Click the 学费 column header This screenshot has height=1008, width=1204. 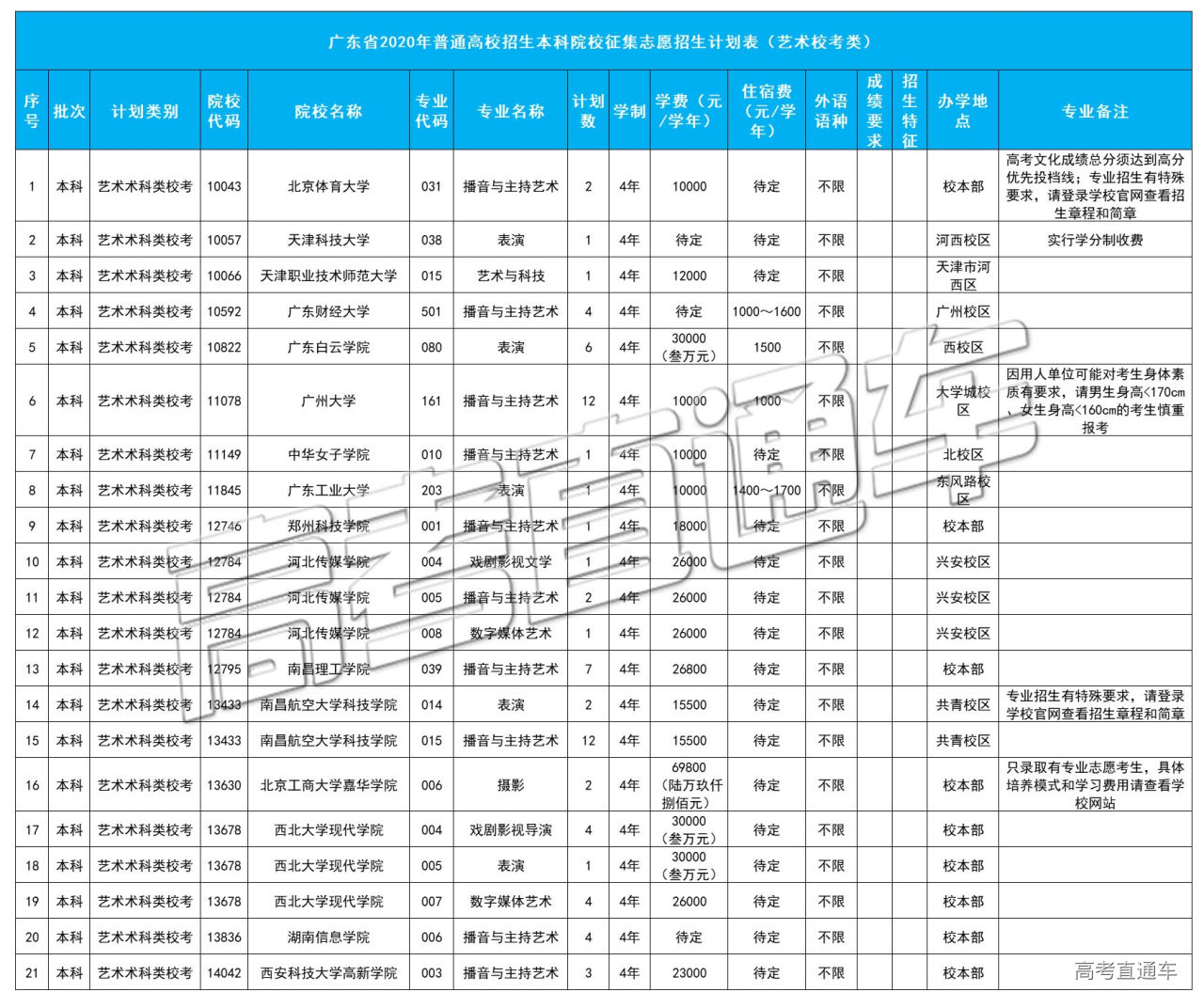tap(689, 109)
